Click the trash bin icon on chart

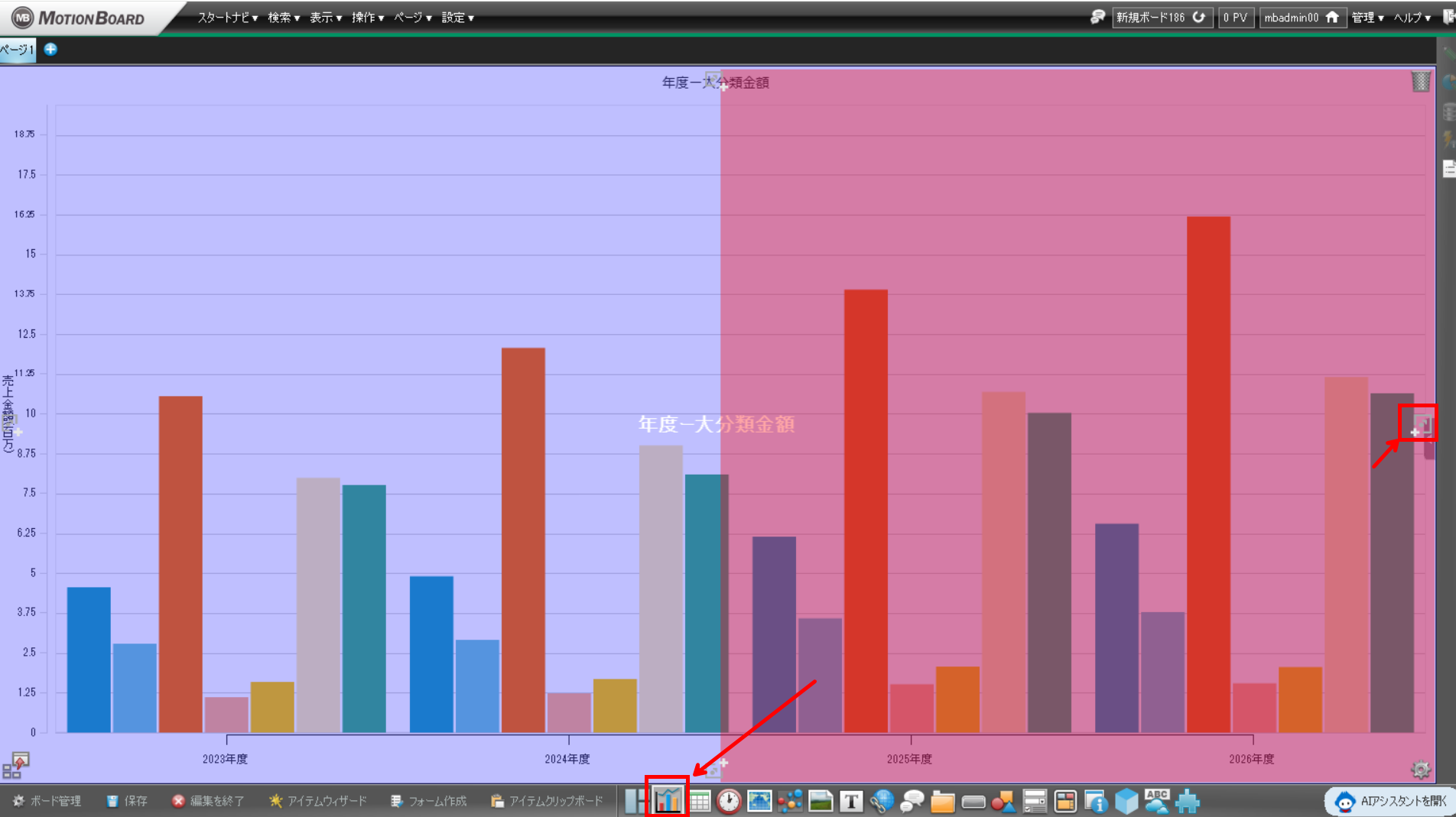pos(1420,82)
